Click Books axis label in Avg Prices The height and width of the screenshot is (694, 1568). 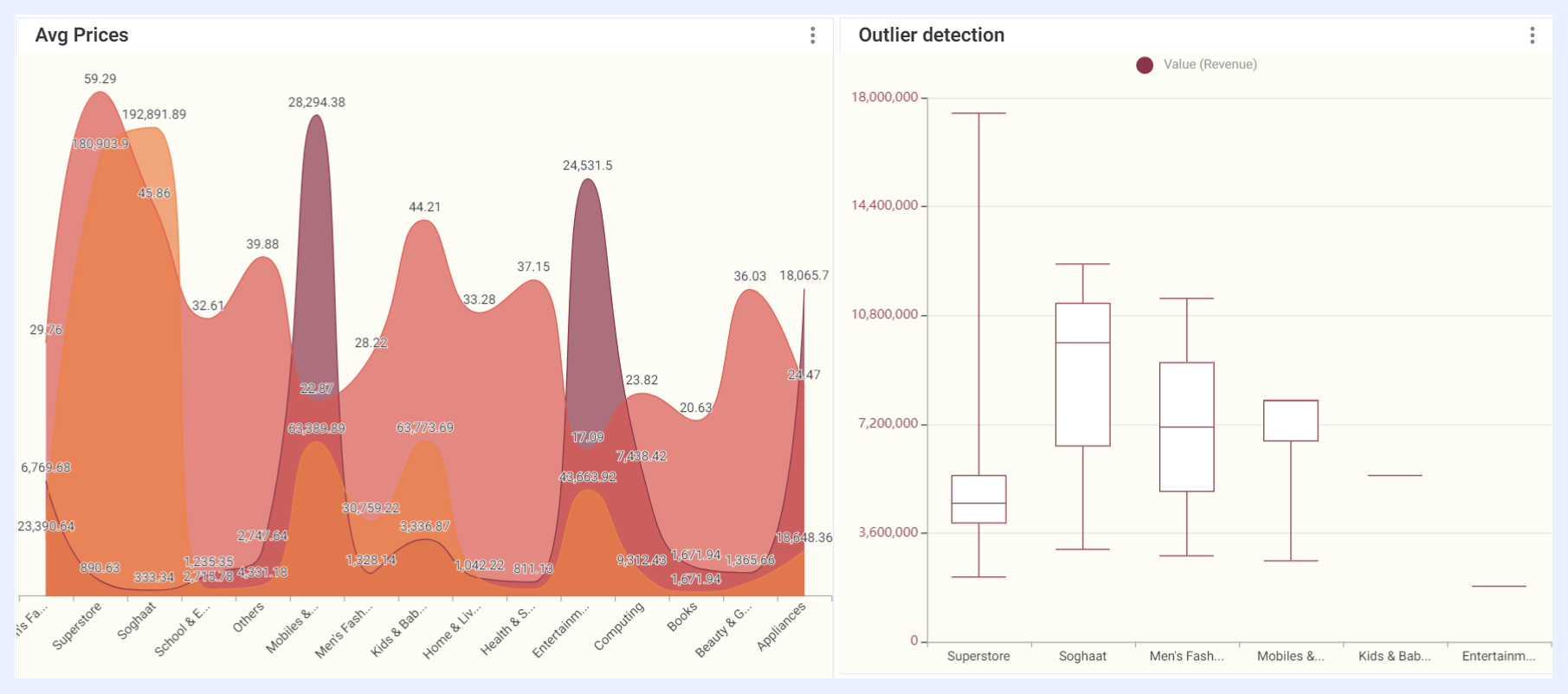tap(682, 617)
